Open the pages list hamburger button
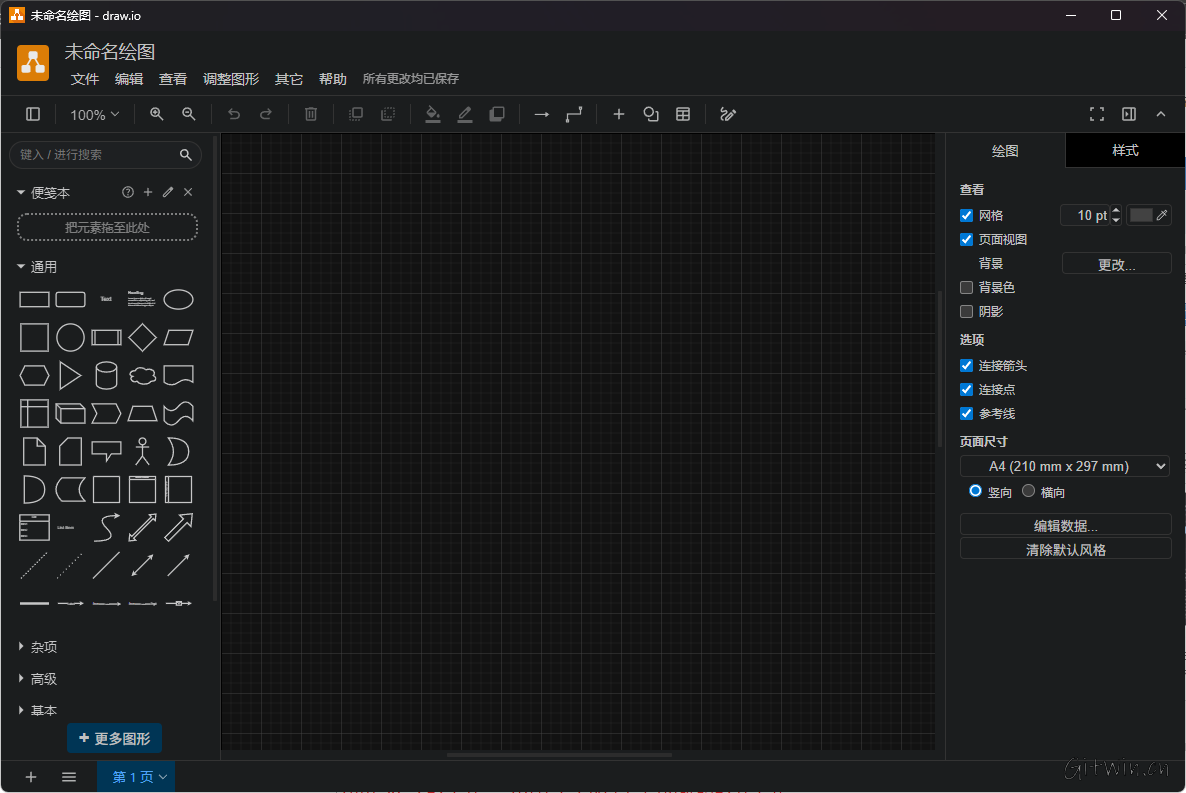 point(69,777)
